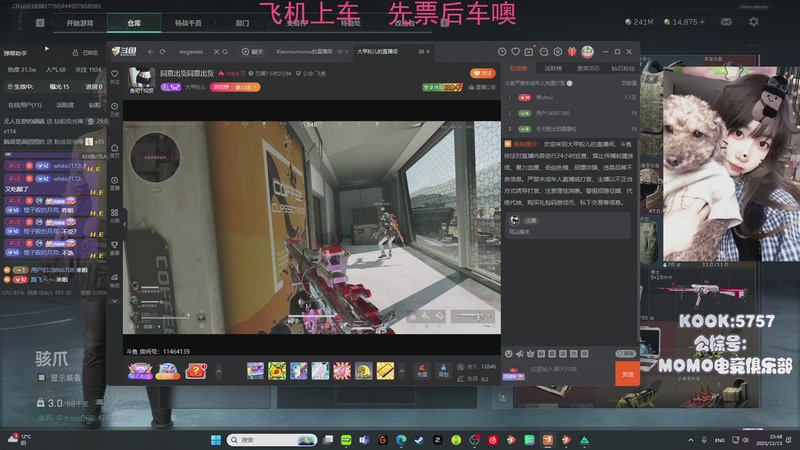Screen dimensions: 800x450
Task: Collapse Douyu sidebar with left chevron
Action: pyautogui.click(x=125, y=224)
